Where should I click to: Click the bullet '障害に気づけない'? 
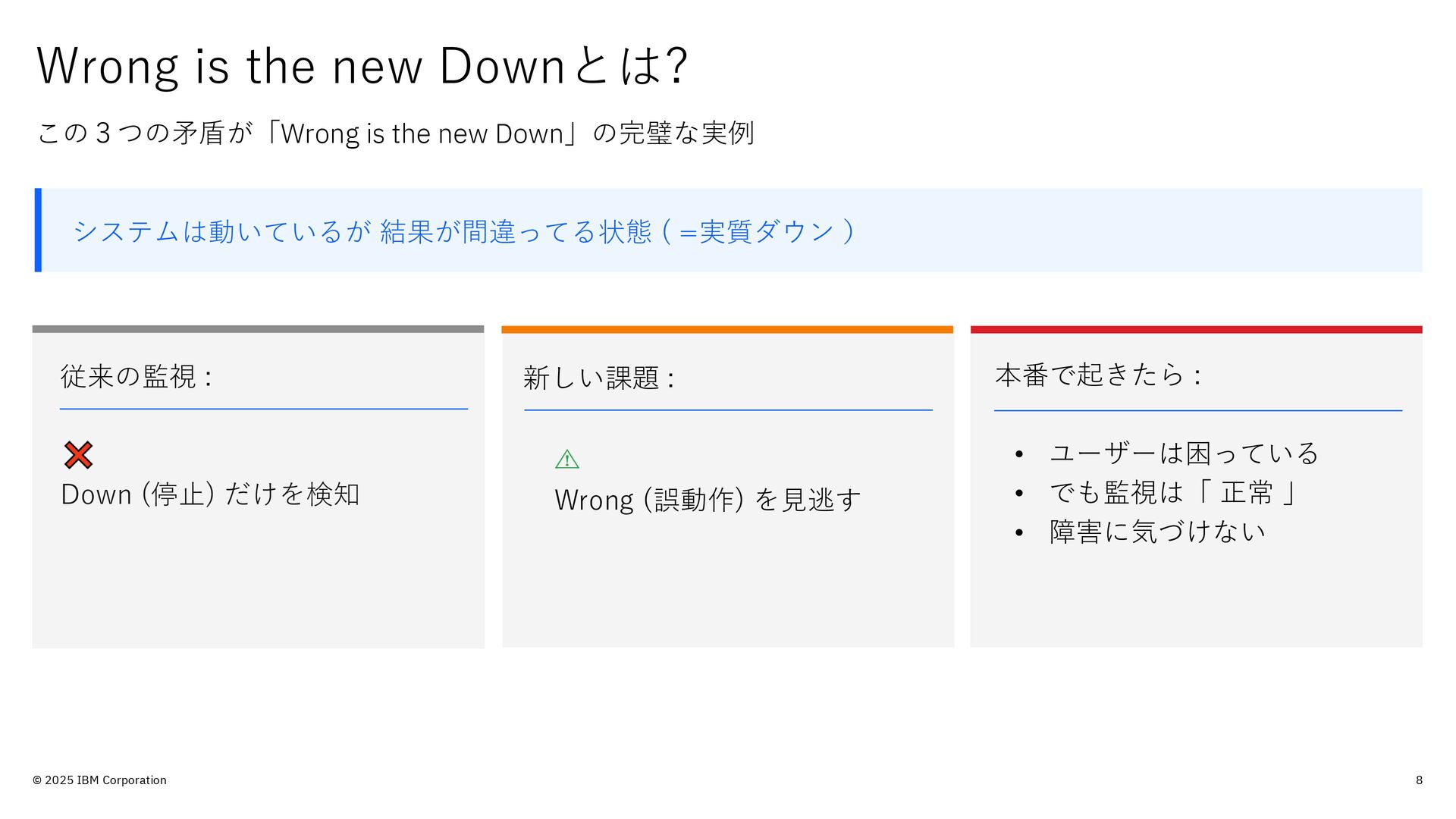click(1157, 532)
